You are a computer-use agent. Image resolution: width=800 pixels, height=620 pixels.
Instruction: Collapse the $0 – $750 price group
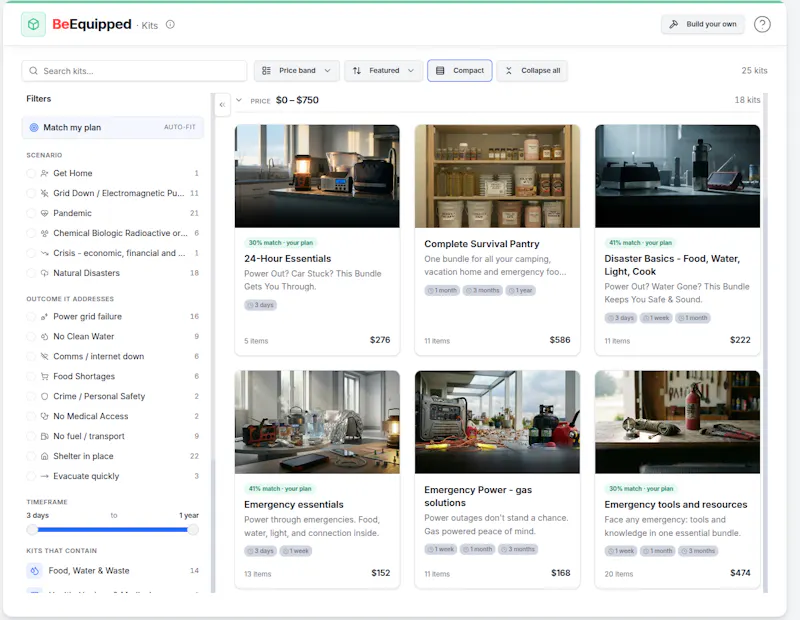(239, 100)
